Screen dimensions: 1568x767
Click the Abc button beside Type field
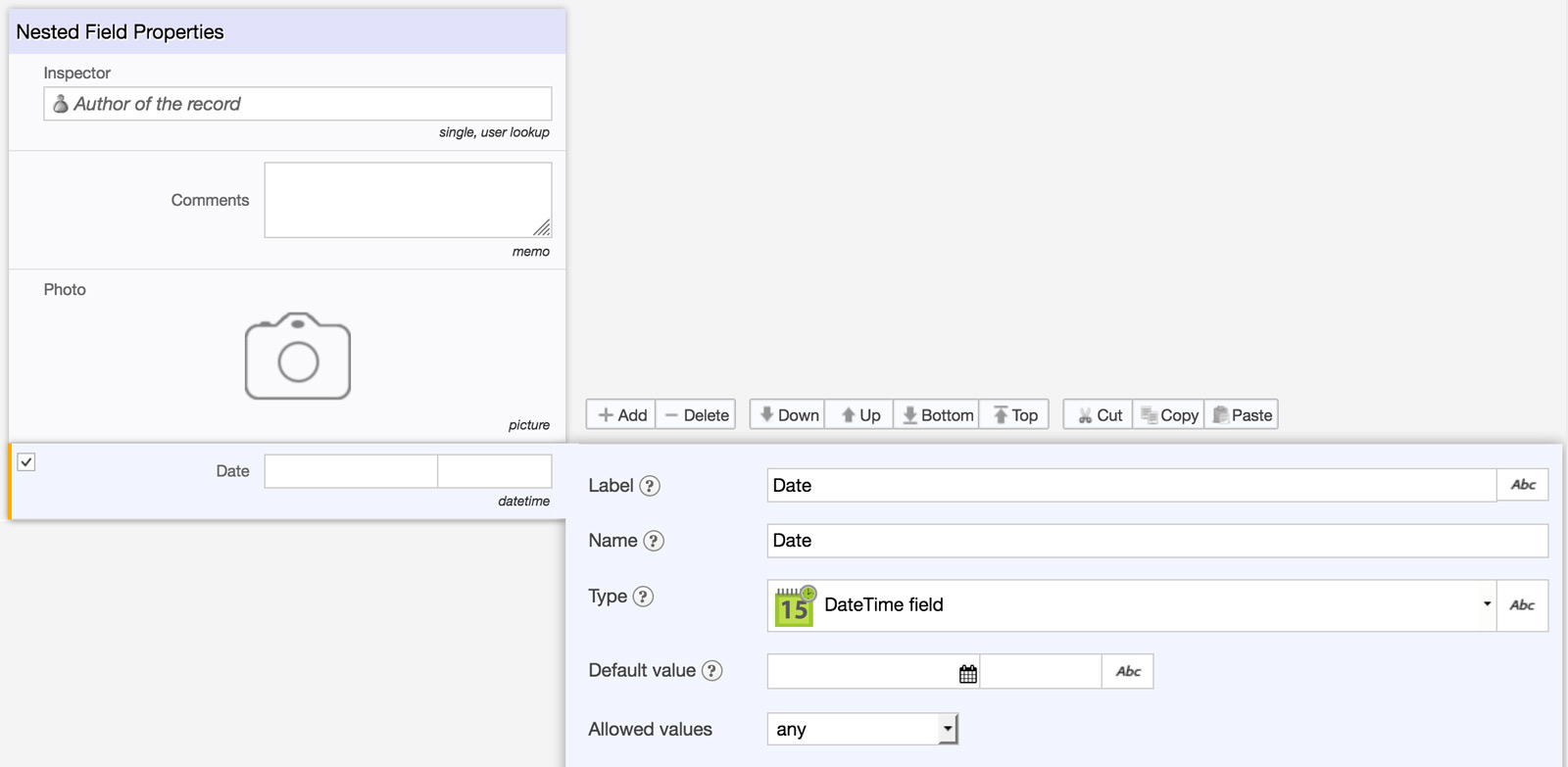click(1522, 605)
